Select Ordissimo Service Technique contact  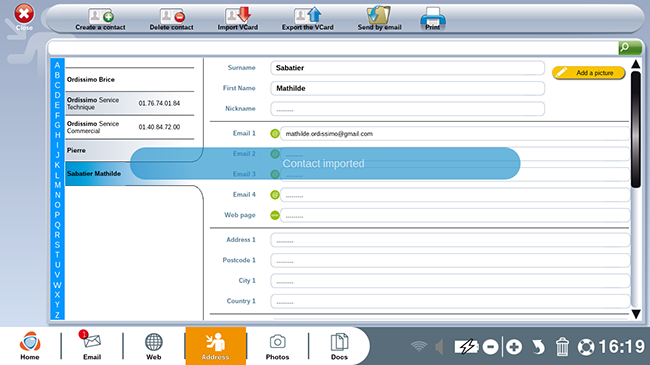coord(130,103)
